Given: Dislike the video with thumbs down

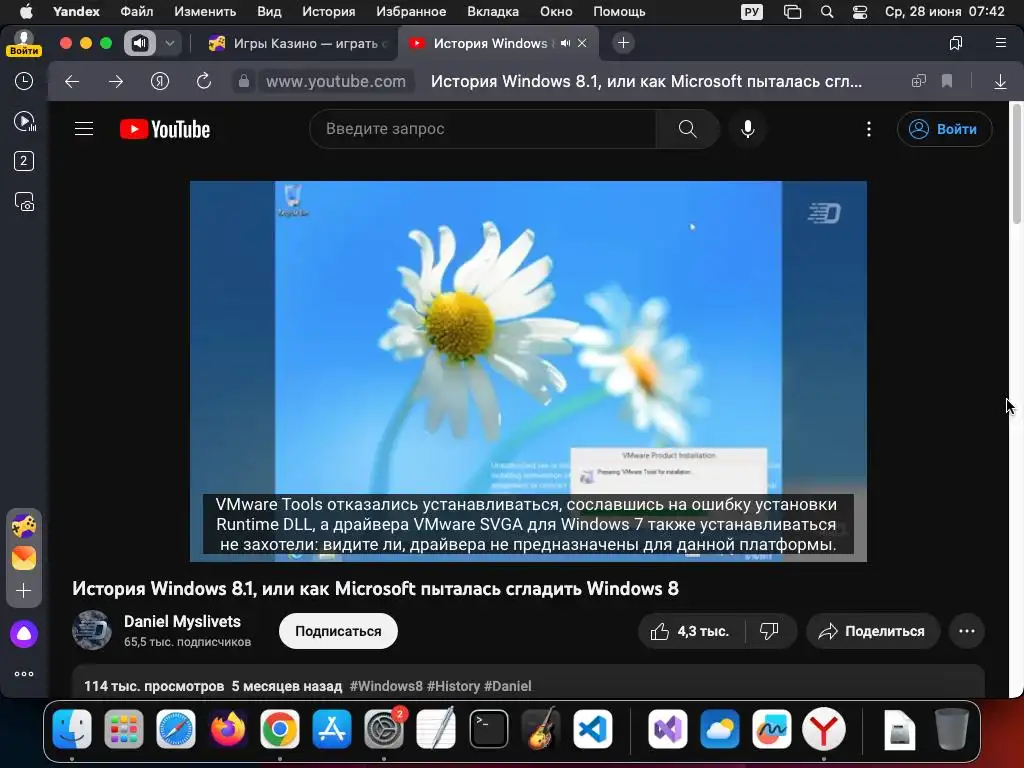Looking at the screenshot, I should click(x=769, y=632).
